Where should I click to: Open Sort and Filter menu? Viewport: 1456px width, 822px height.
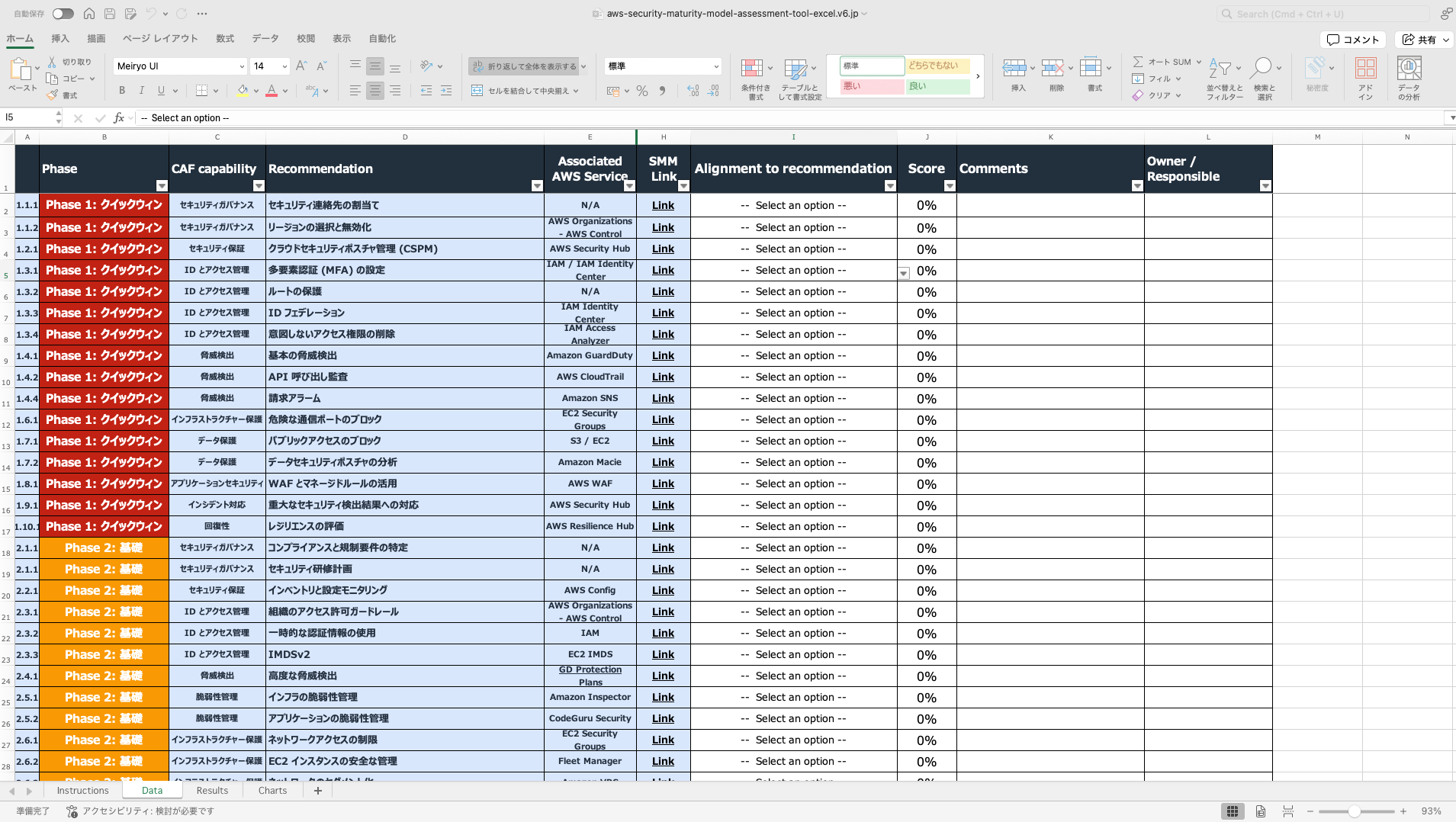1224,78
